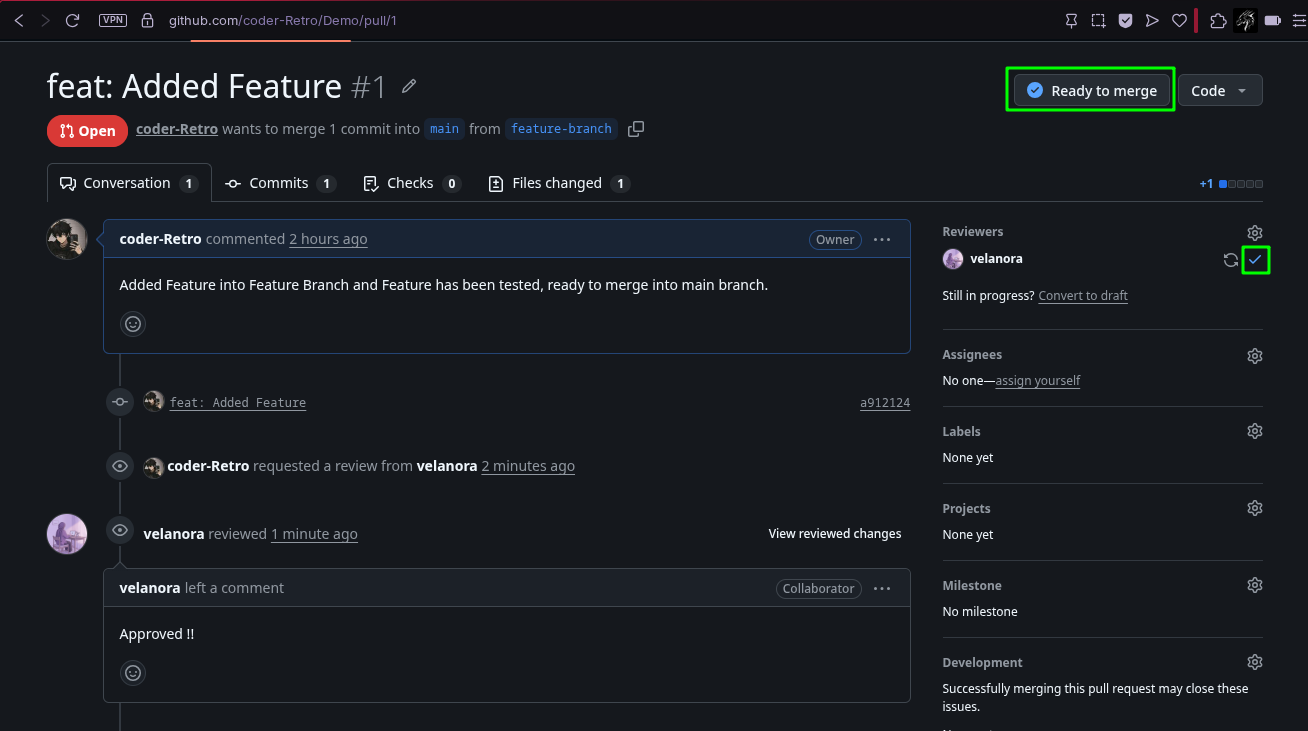This screenshot has width=1308, height=731.
Task: Click velanora's approved review checkmark
Action: click(x=1255, y=260)
